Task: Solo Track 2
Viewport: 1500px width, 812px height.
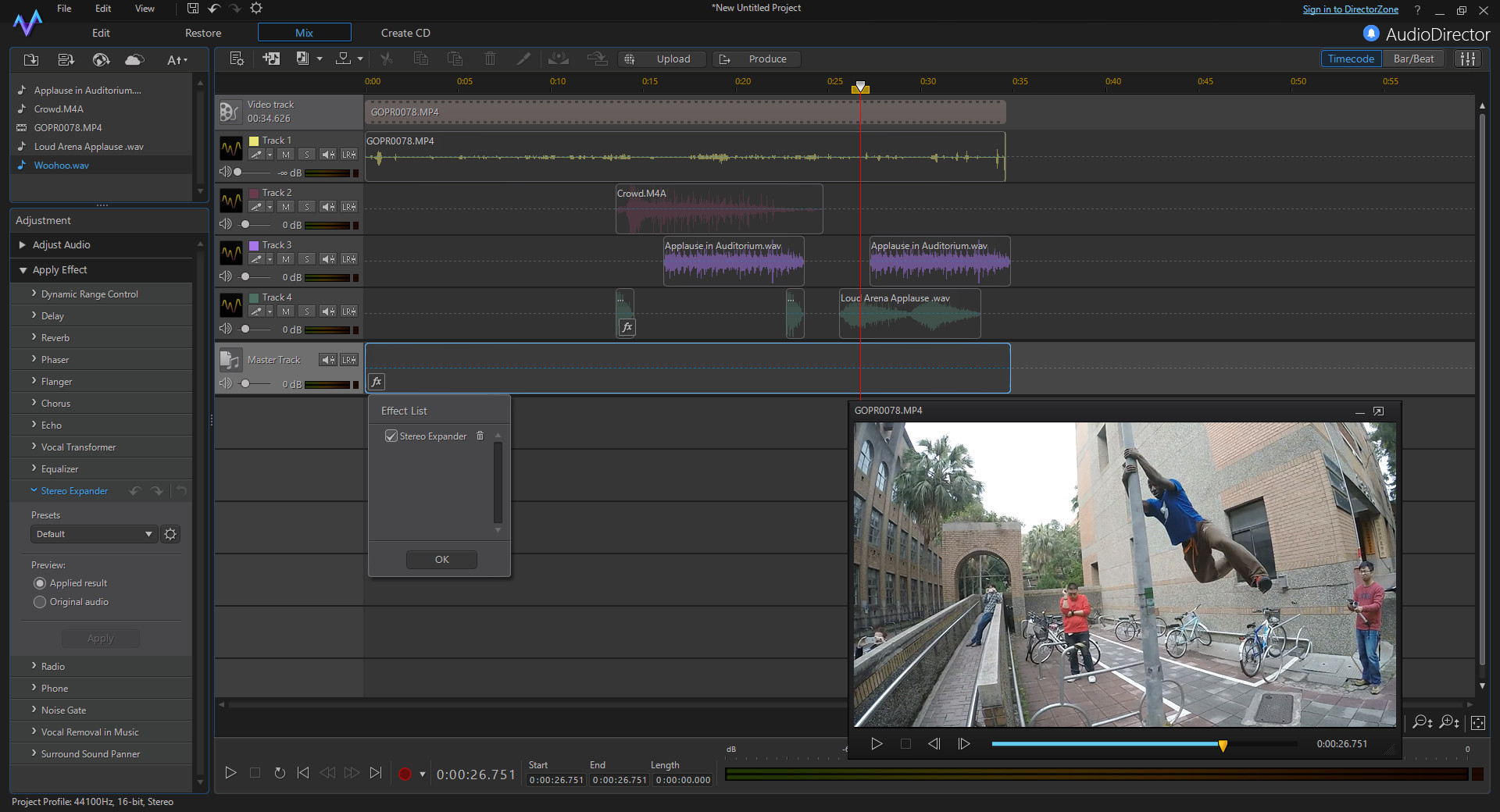Action: click(x=307, y=207)
